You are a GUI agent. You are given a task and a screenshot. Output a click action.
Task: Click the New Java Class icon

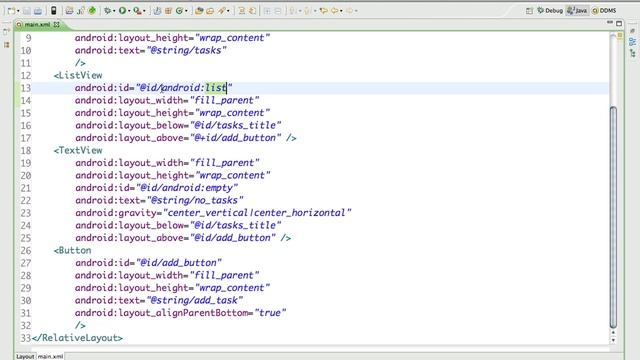(179, 11)
